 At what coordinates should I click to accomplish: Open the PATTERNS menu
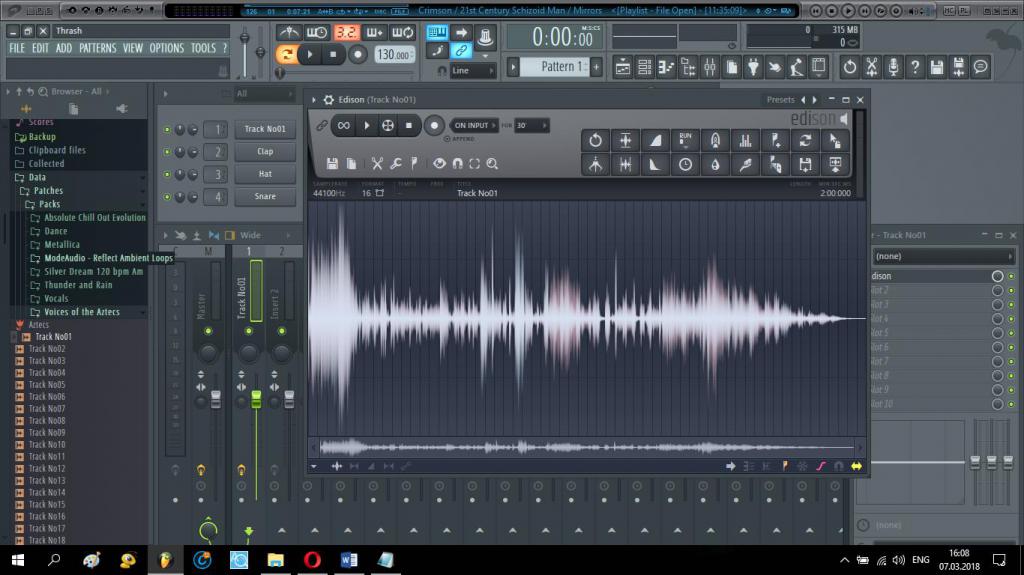[x=98, y=48]
